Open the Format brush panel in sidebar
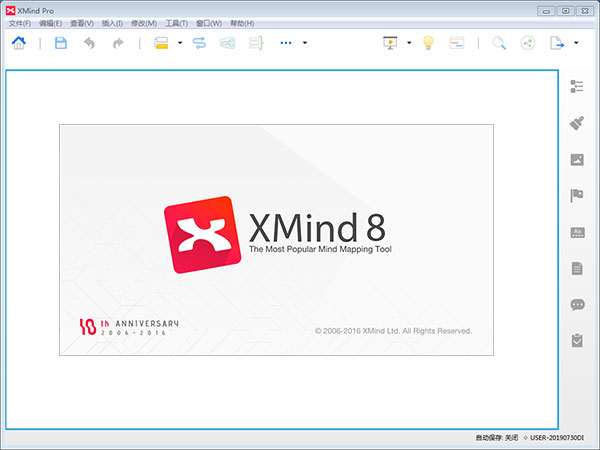Image resolution: width=600 pixels, height=450 pixels. pyautogui.click(x=577, y=123)
